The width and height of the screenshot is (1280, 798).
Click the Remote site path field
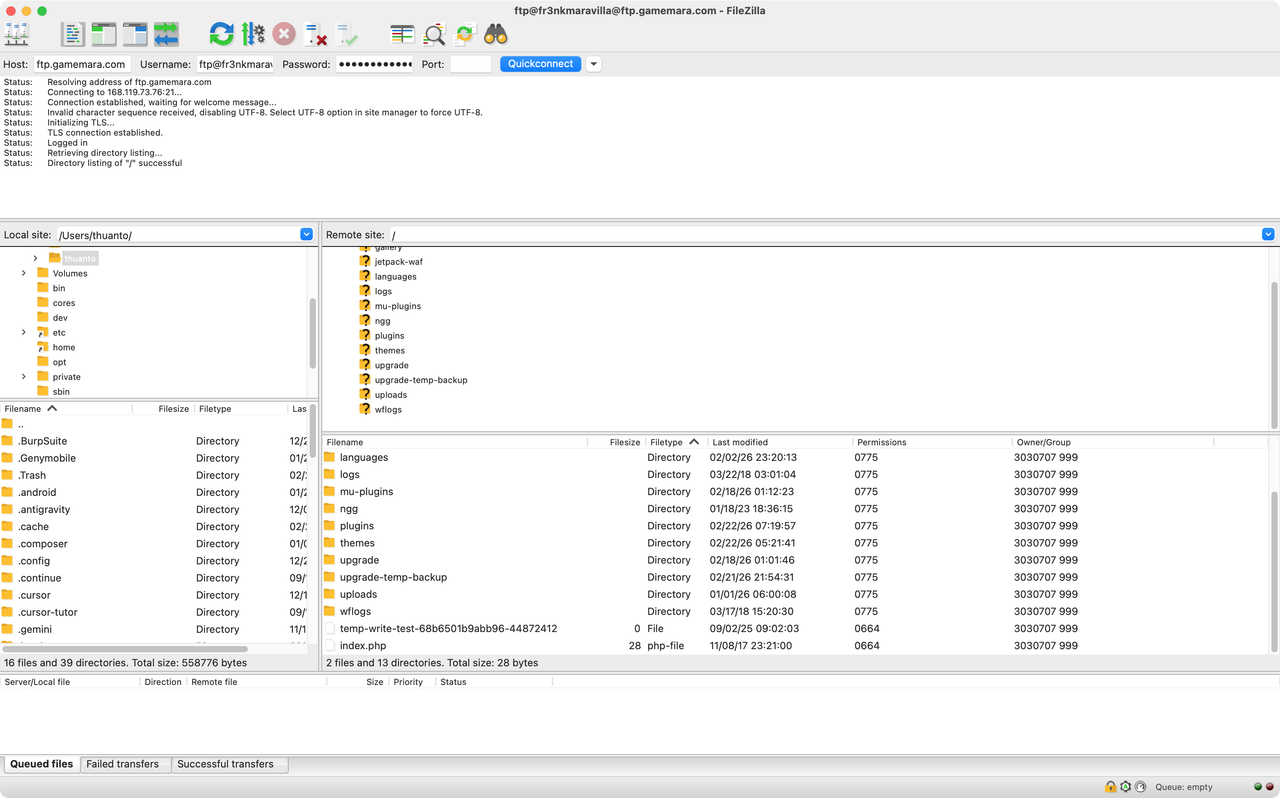click(824, 235)
